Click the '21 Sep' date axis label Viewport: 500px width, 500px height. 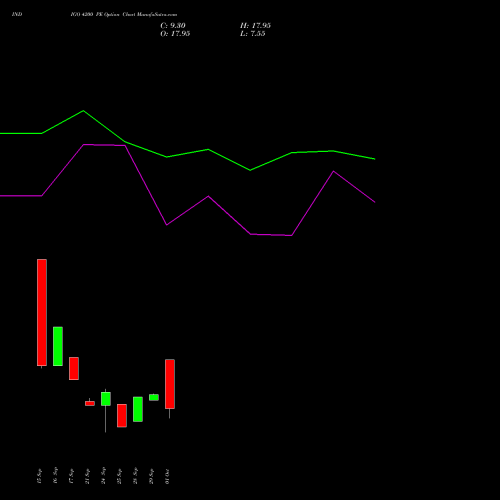[87, 476]
